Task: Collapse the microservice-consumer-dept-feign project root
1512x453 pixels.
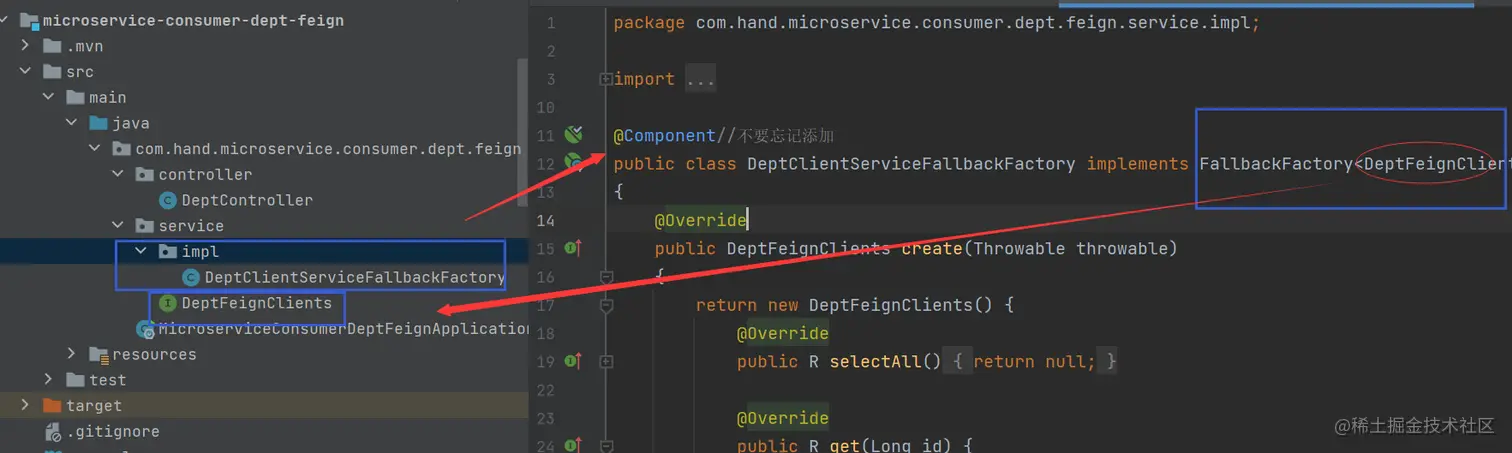Action: pyautogui.click(x=5, y=20)
